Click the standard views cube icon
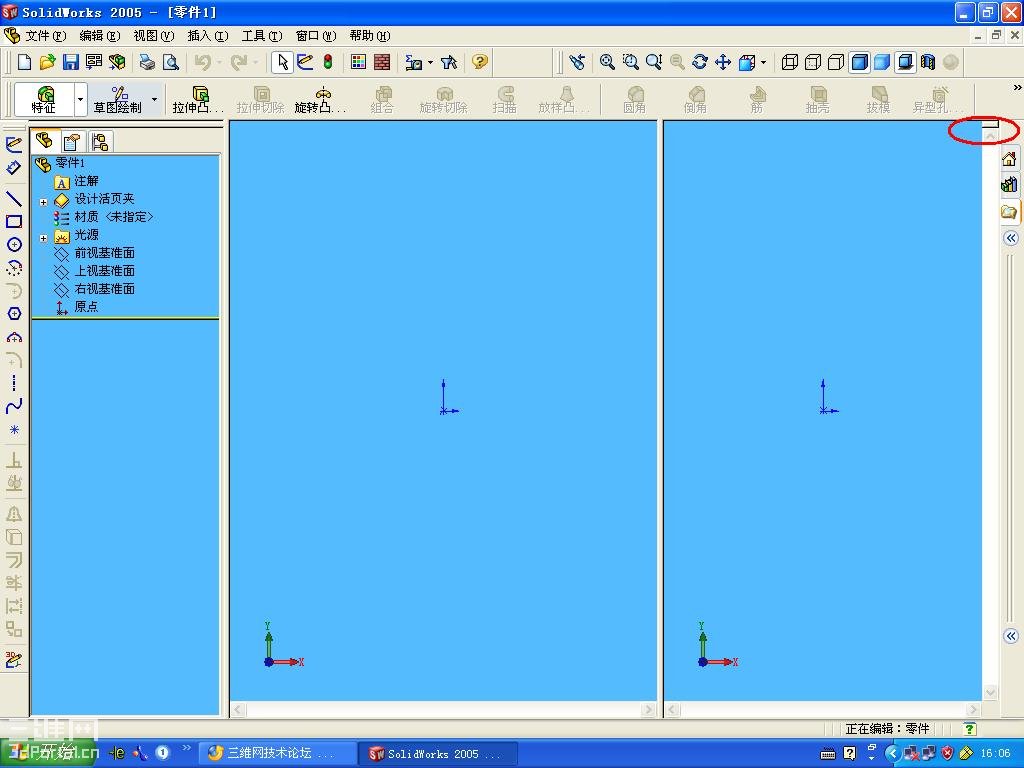 [747, 62]
